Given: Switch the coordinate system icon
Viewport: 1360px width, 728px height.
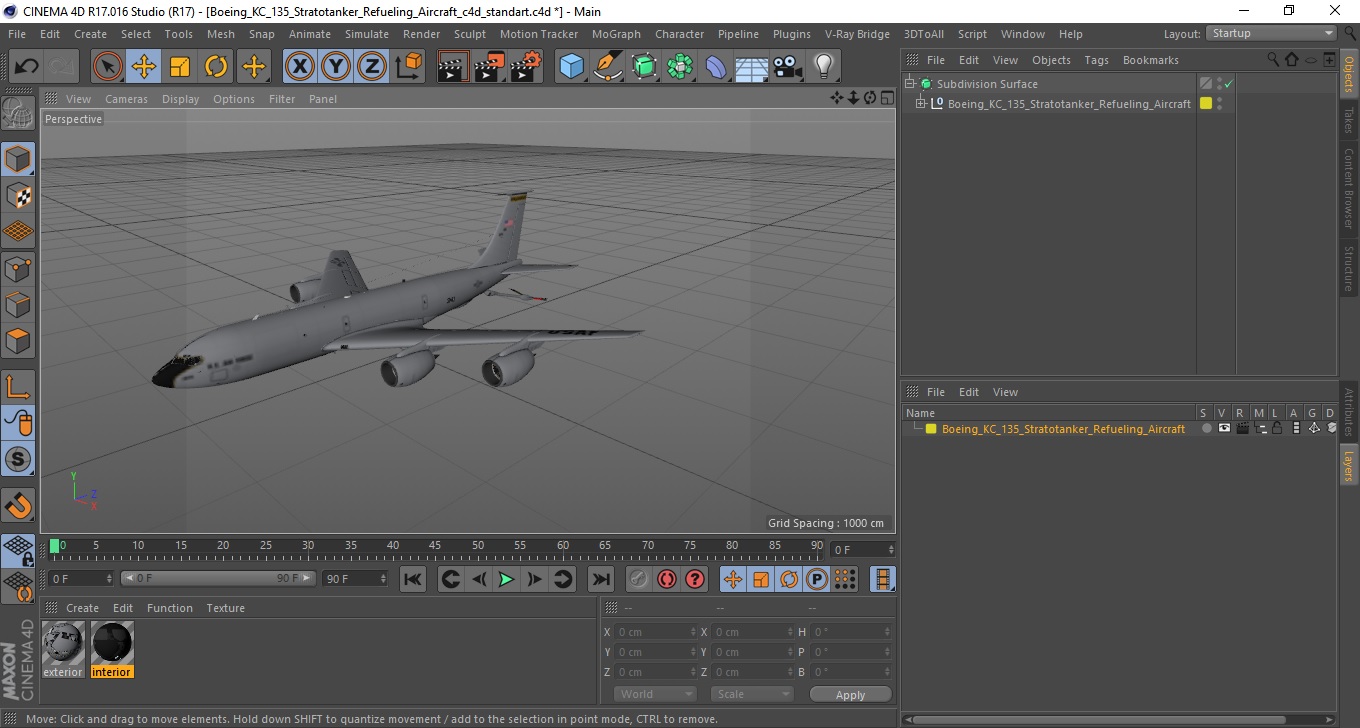Looking at the screenshot, I should tap(408, 67).
